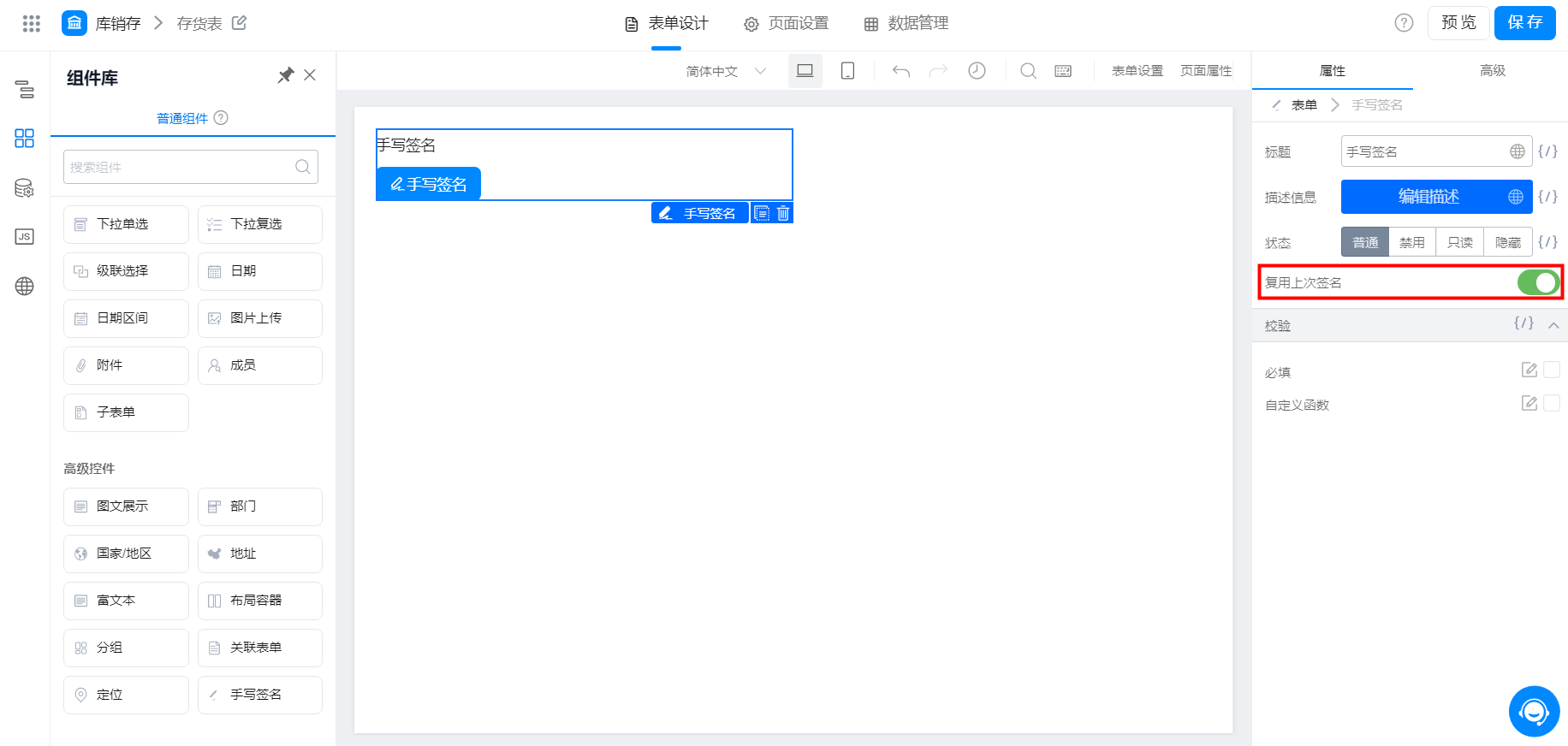Click the keyboard shortcuts icon
Viewport: 1568px width, 746px height.
[x=1063, y=71]
